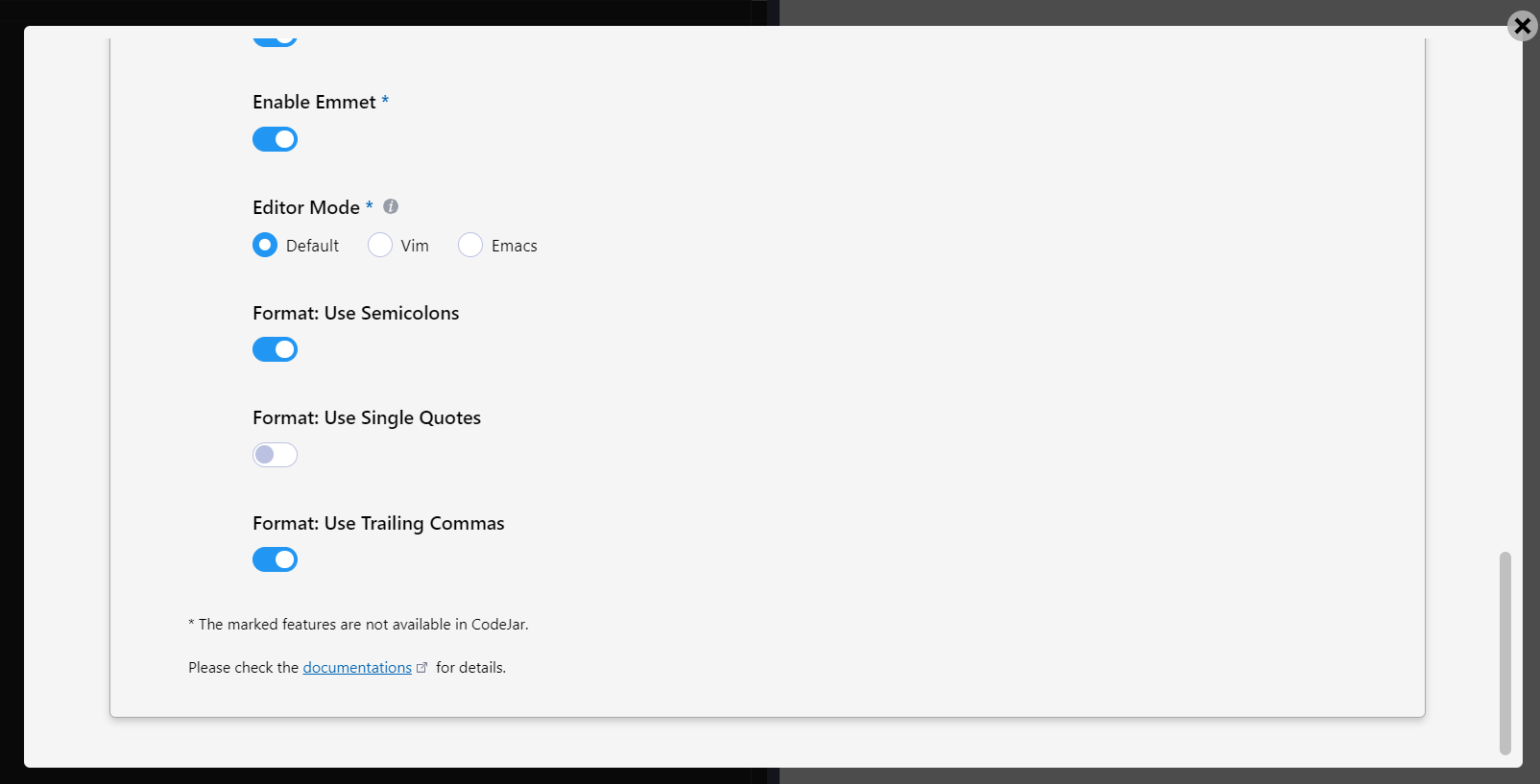Click the Format: Use Single Quotes label
1540x784 pixels.
pos(366,418)
